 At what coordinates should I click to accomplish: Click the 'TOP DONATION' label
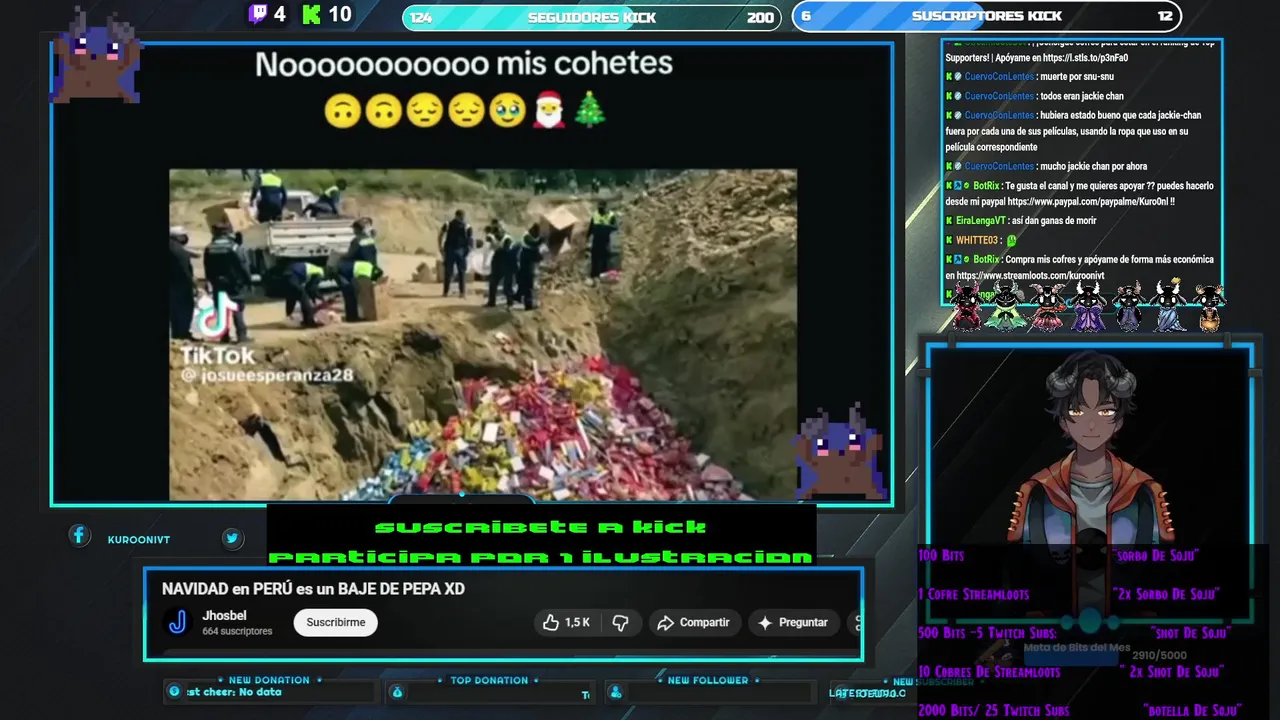pyautogui.click(x=489, y=680)
